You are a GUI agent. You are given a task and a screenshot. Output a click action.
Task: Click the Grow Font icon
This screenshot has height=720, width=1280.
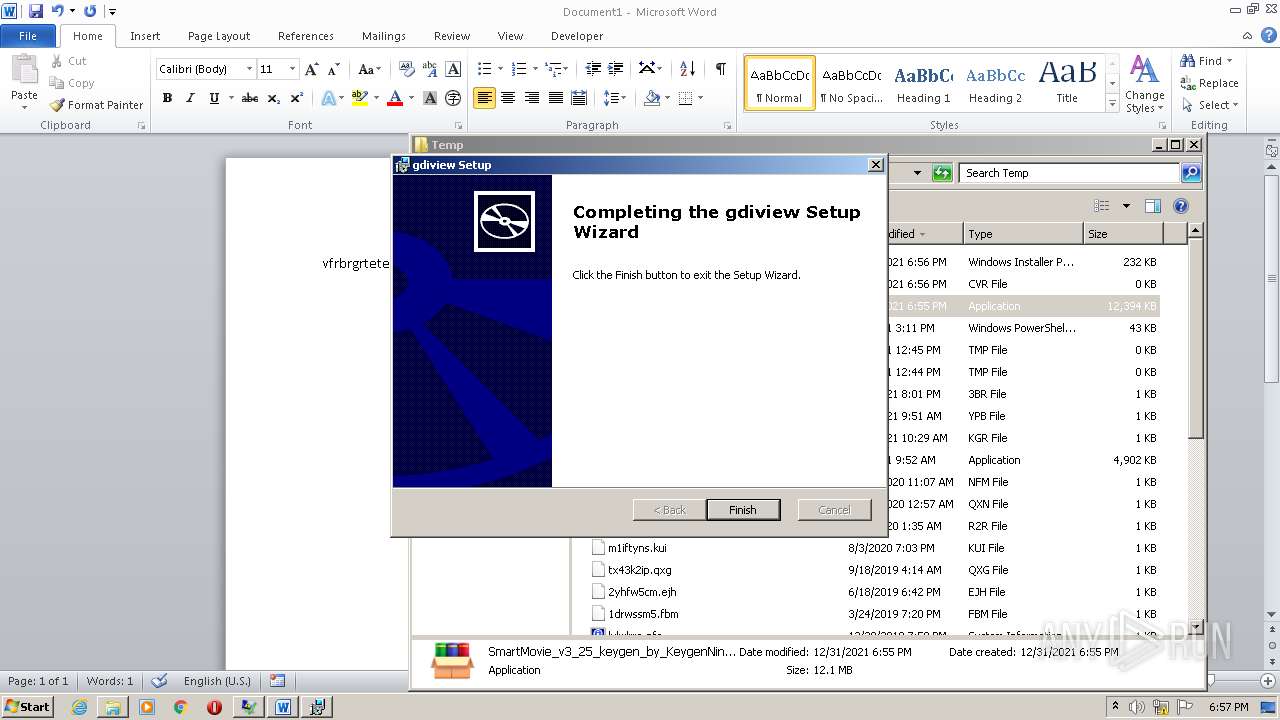312,69
